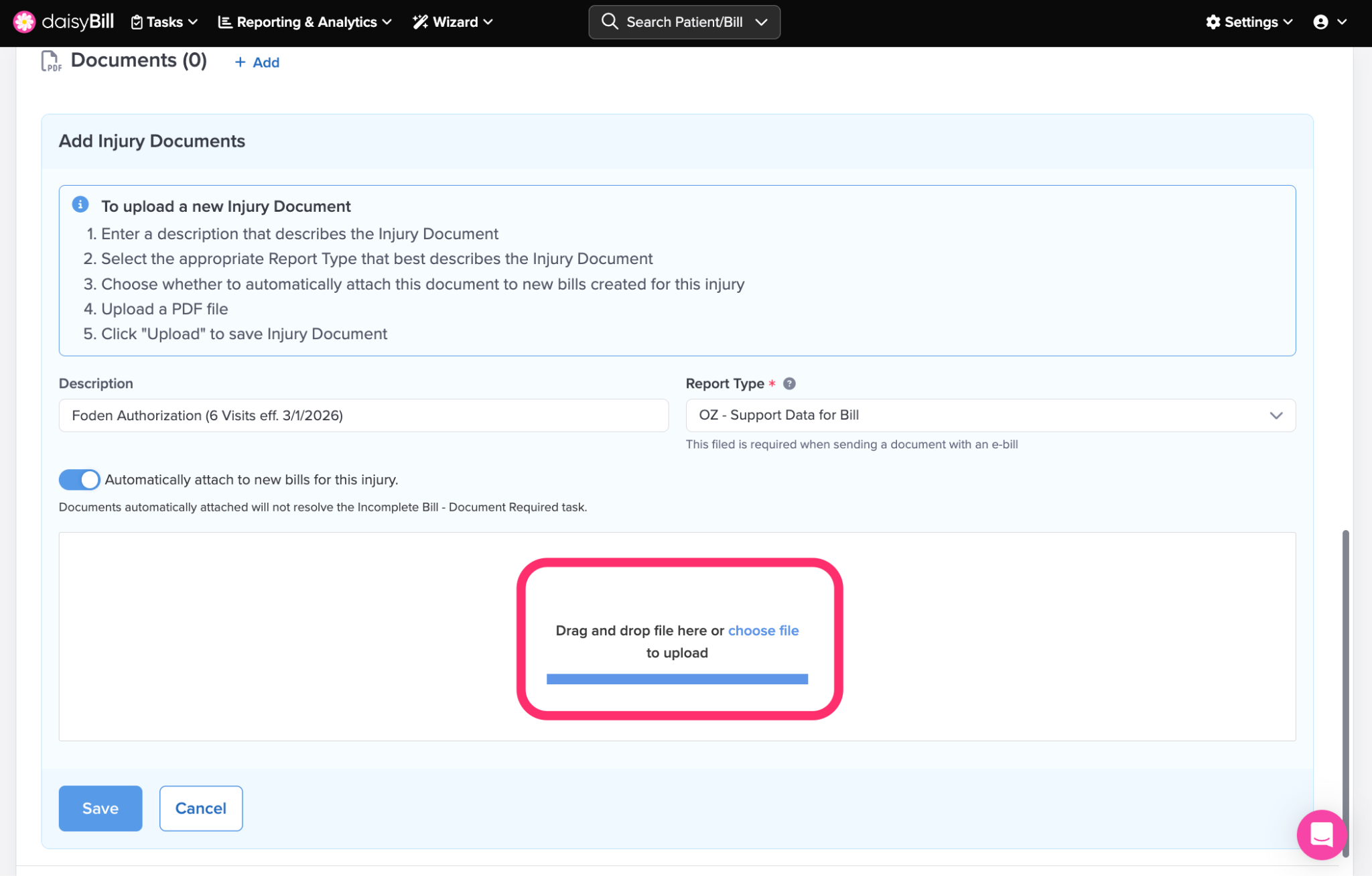Click the Settings gear icon

click(x=1213, y=22)
